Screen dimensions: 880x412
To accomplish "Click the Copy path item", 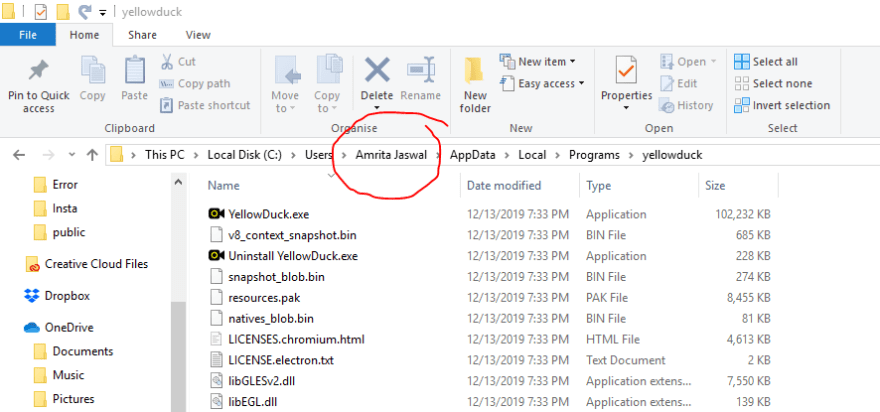I will point(195,84).
